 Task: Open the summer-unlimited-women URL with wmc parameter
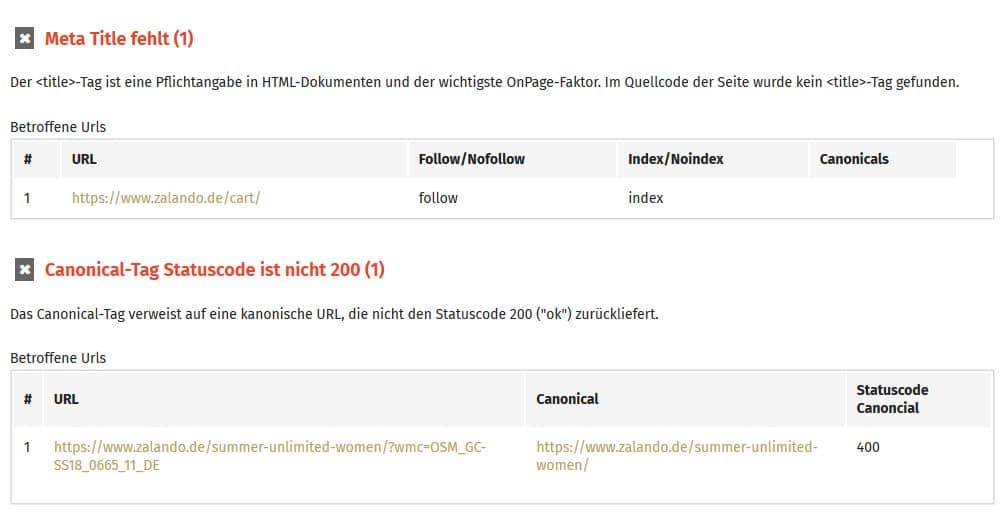(270, 456)
